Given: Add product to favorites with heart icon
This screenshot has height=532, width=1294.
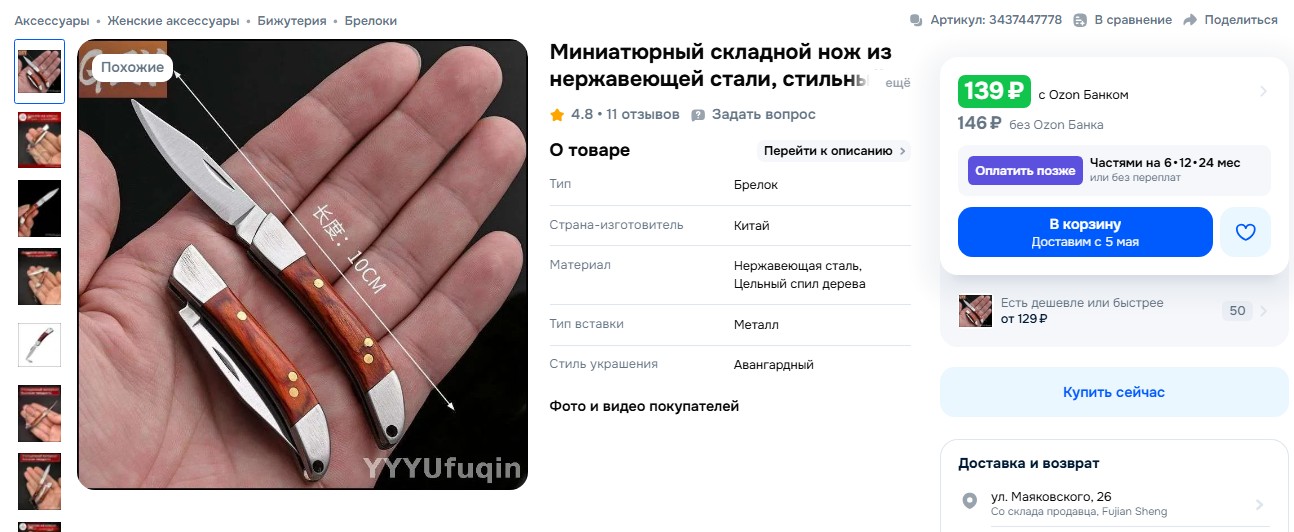Looking at the screenshot, I should coord(1245,232).
